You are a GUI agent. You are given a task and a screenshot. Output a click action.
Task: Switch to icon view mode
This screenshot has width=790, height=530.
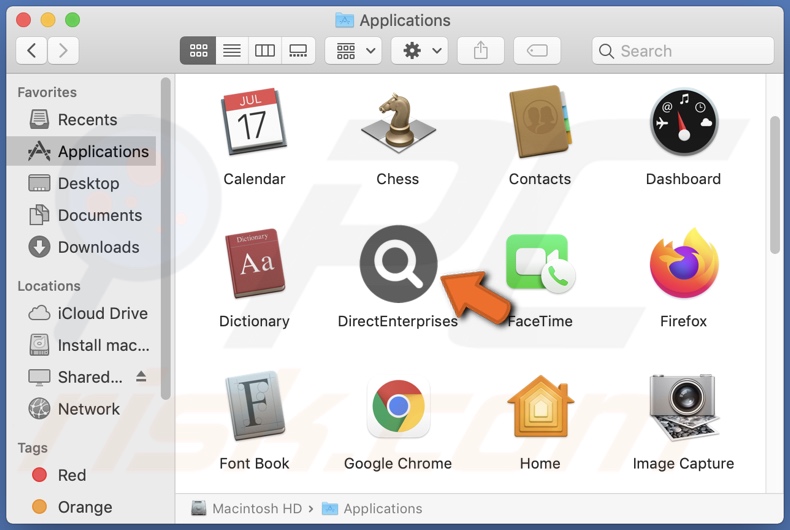pyautogui.click(x=198, y=50)
